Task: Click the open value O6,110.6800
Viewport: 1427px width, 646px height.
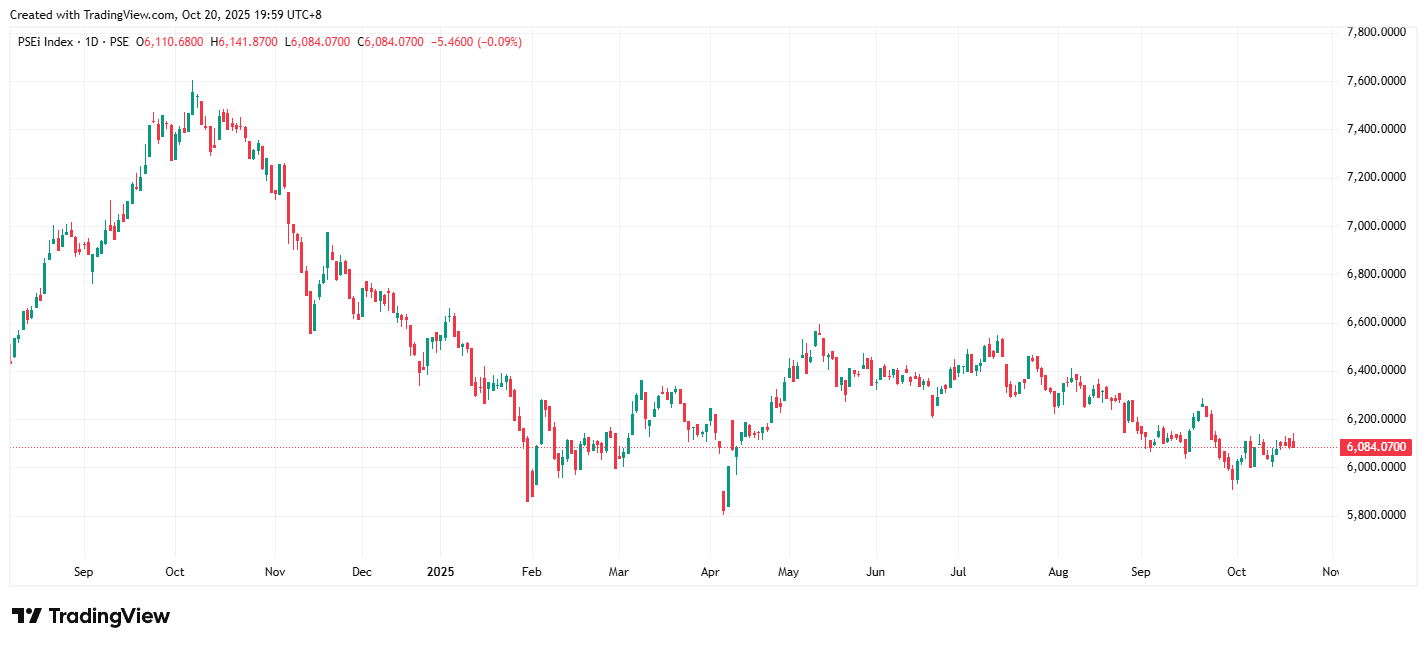Action: pyautogui.click(x=174, y=42)
